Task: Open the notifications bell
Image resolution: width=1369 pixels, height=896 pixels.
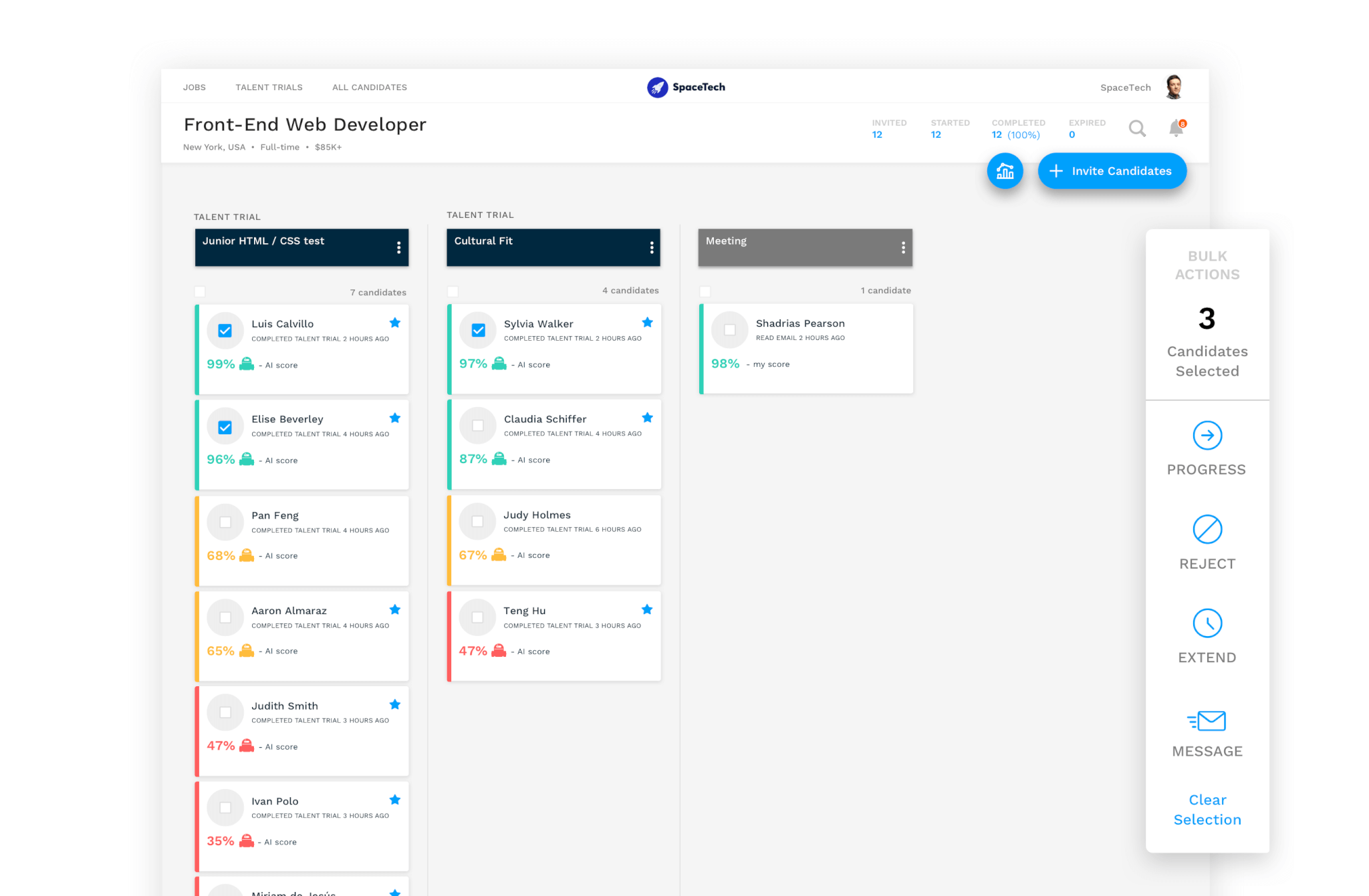Action: (1176, 128)
